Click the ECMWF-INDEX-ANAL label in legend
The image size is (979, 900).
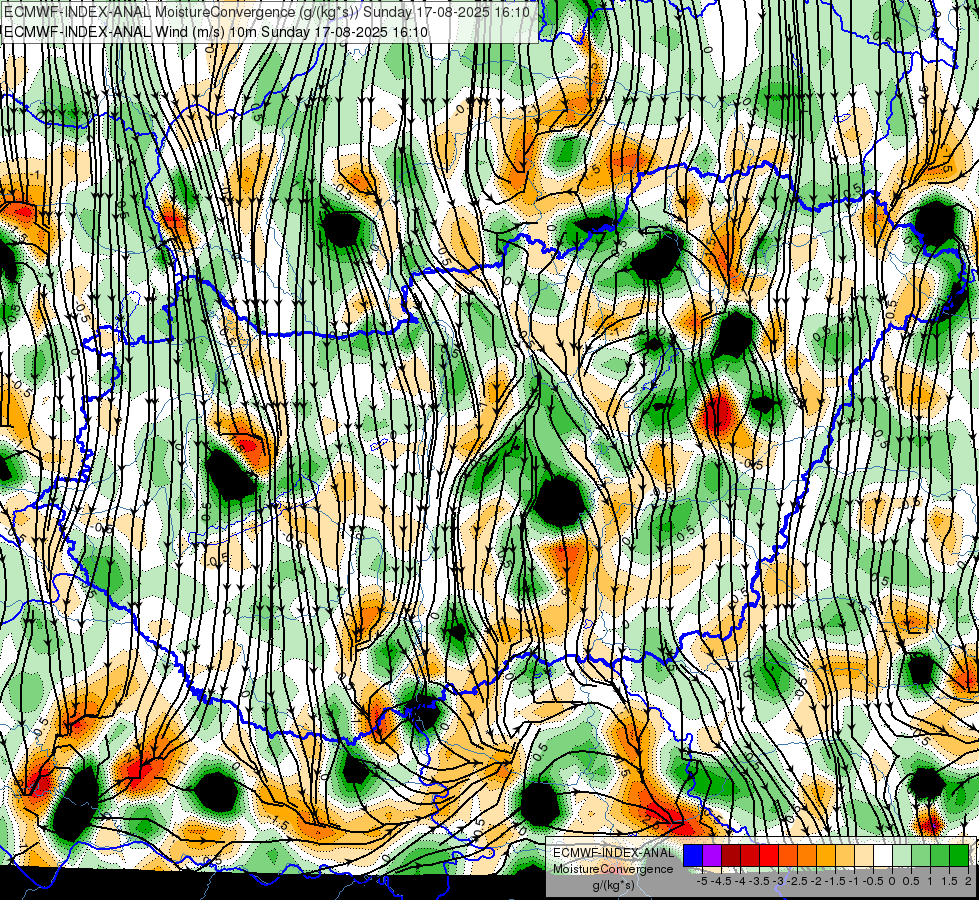[613, 853]
